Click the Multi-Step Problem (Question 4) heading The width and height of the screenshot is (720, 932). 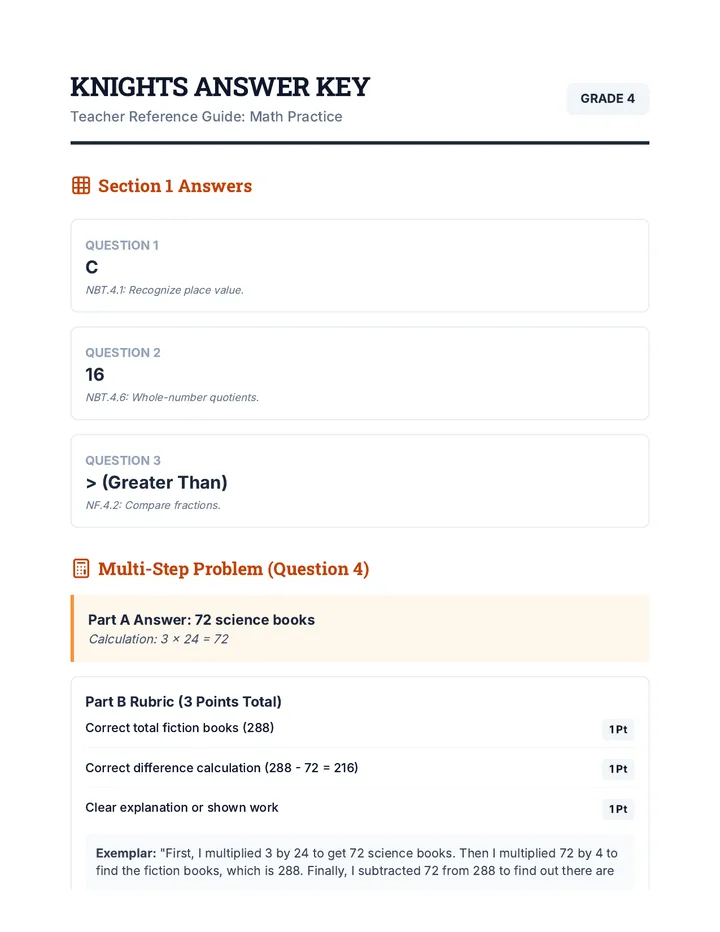click(x=234, y=569)
